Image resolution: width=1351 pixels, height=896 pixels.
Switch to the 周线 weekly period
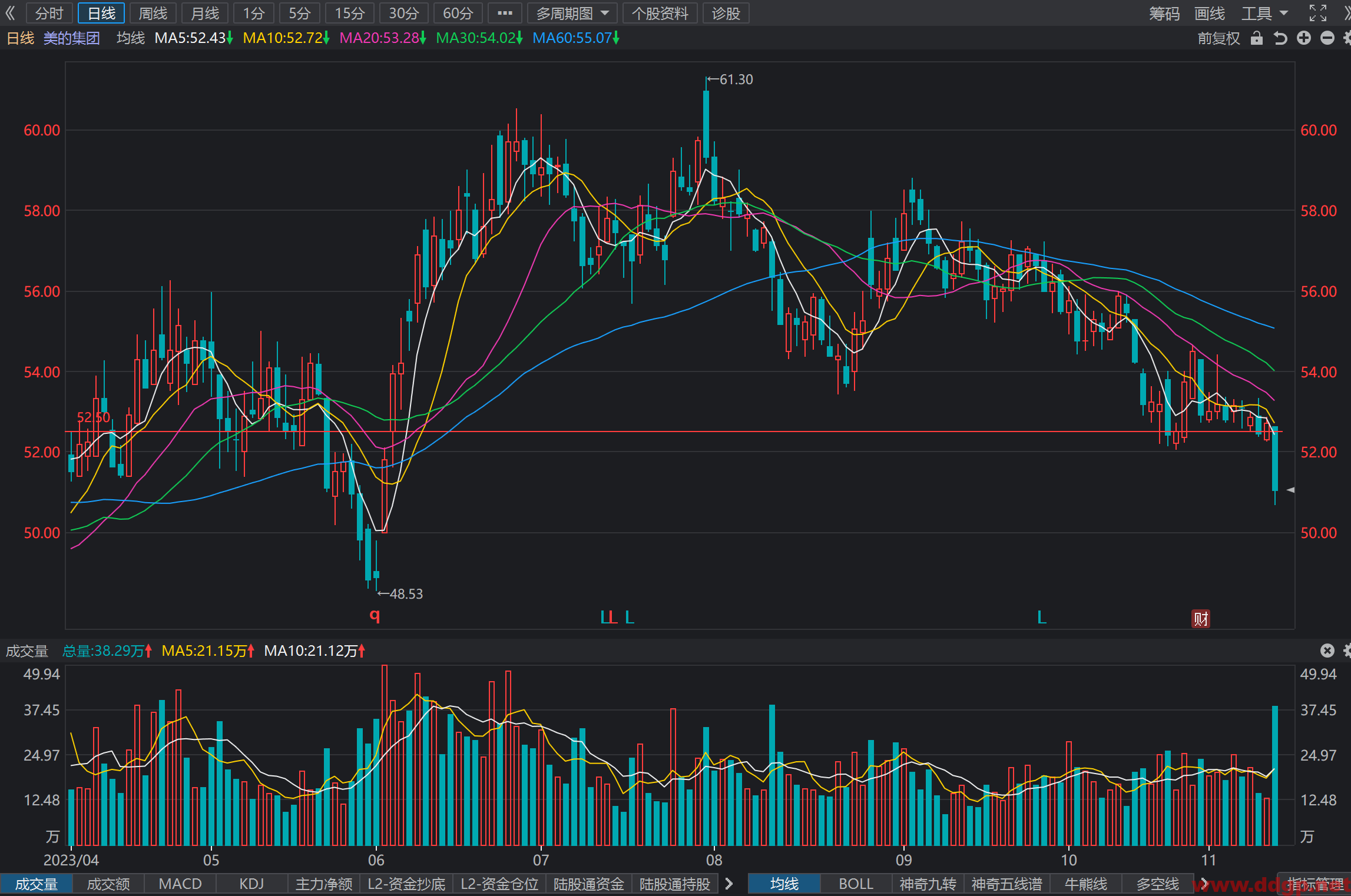click(x=153, y=13)
